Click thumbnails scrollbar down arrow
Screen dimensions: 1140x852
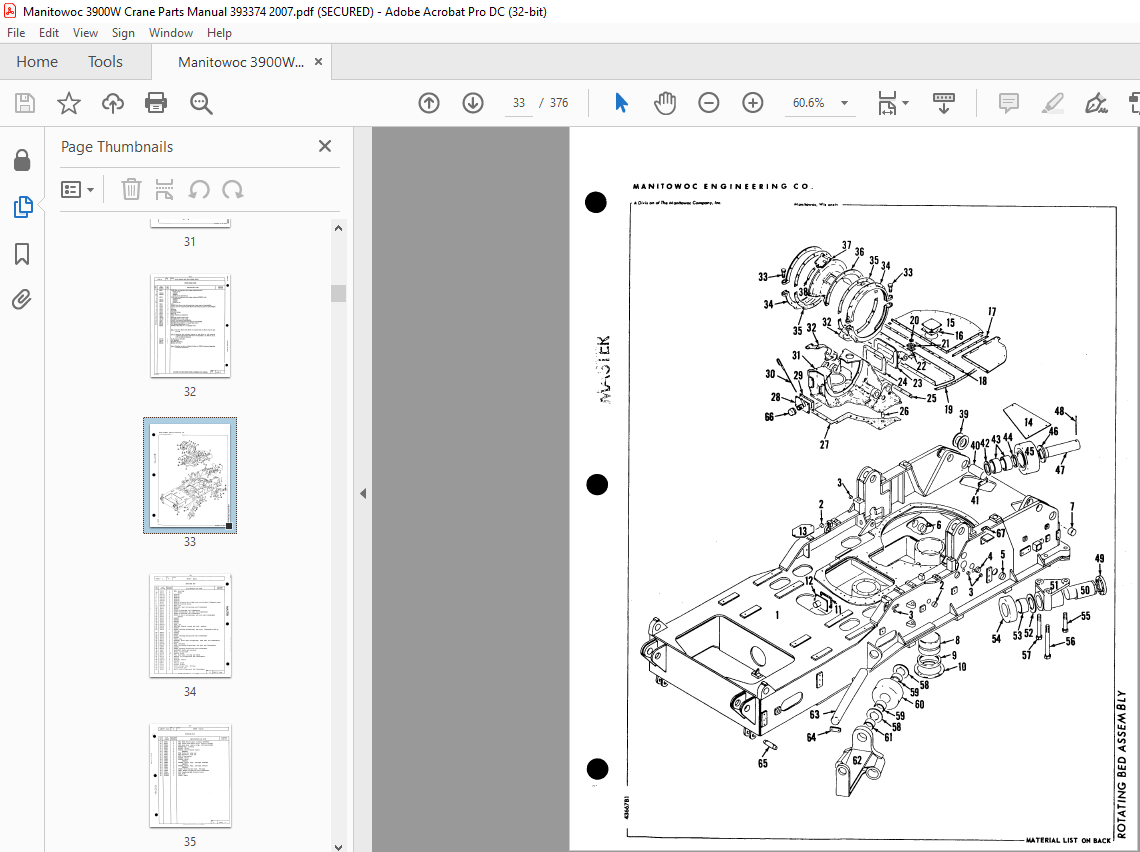[338, 846]
